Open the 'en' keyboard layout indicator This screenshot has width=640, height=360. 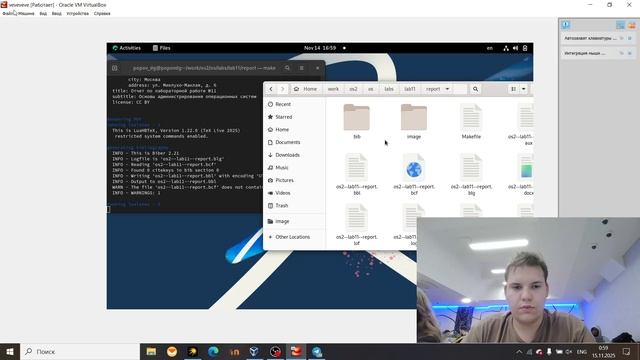point(489,48)
